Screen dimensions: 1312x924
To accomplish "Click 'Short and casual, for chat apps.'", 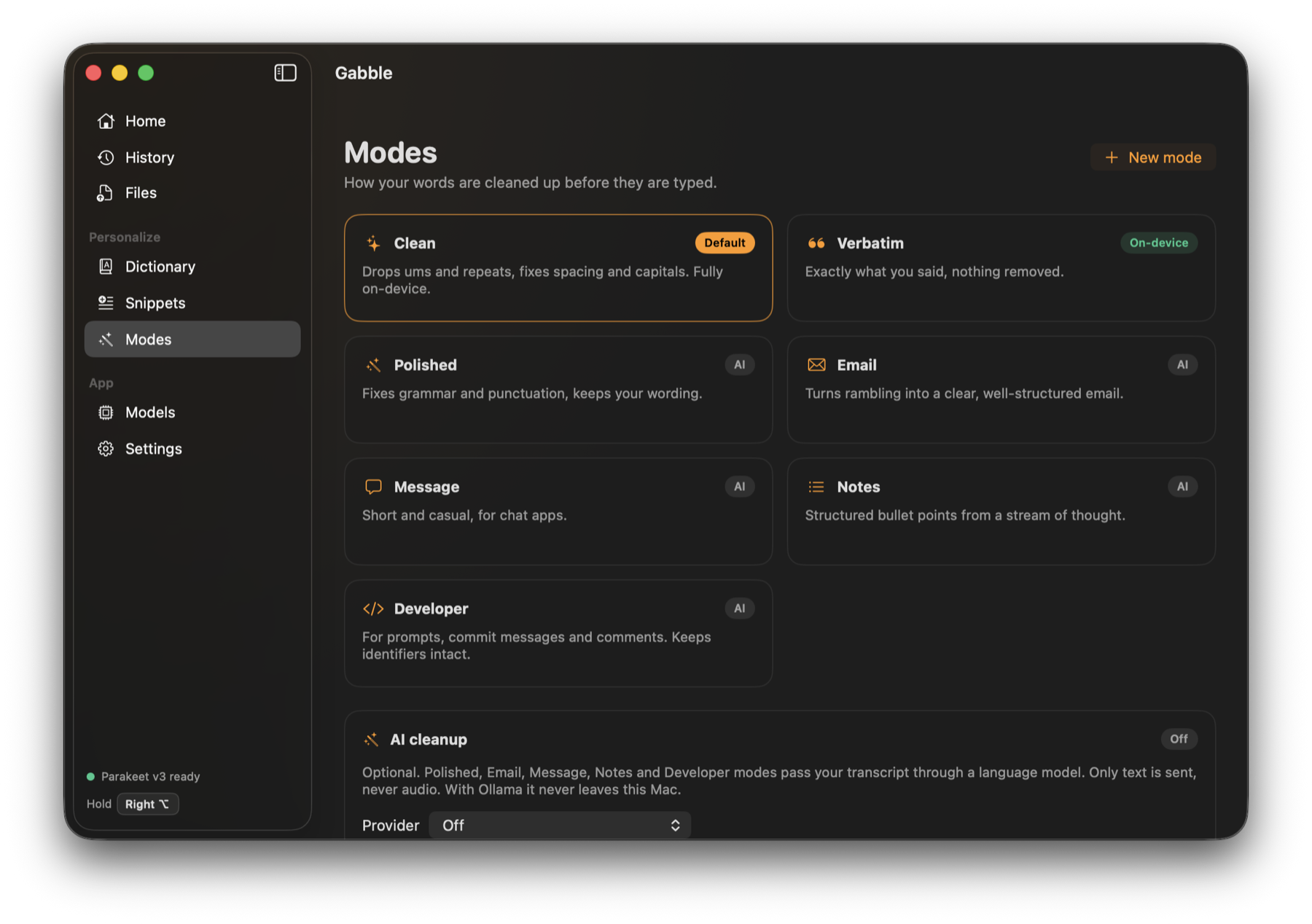I will point(464,515).
